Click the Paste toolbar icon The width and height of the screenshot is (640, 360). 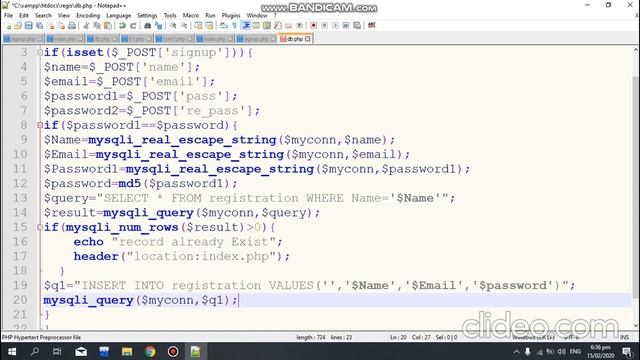coord(108,25)
